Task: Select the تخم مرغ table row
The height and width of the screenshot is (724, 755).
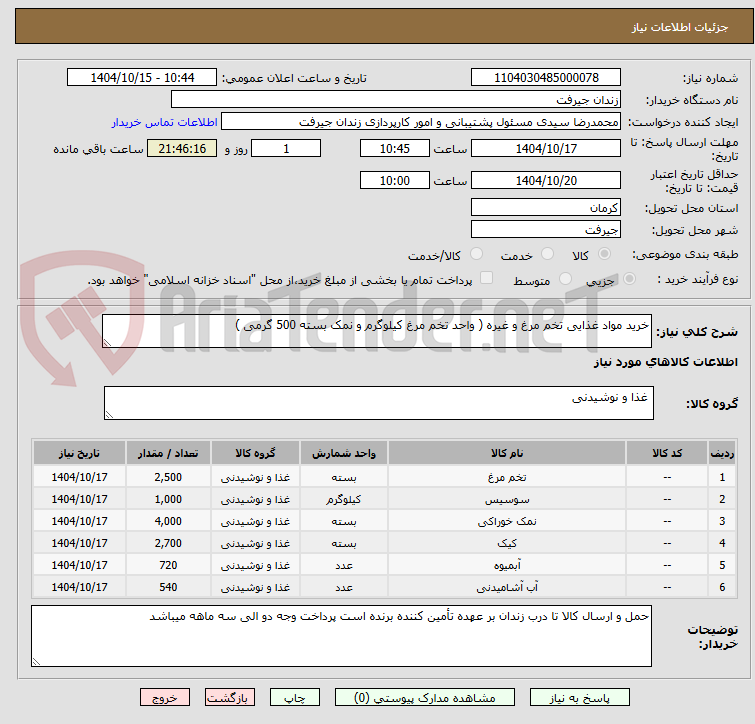Action: (384, 477)
